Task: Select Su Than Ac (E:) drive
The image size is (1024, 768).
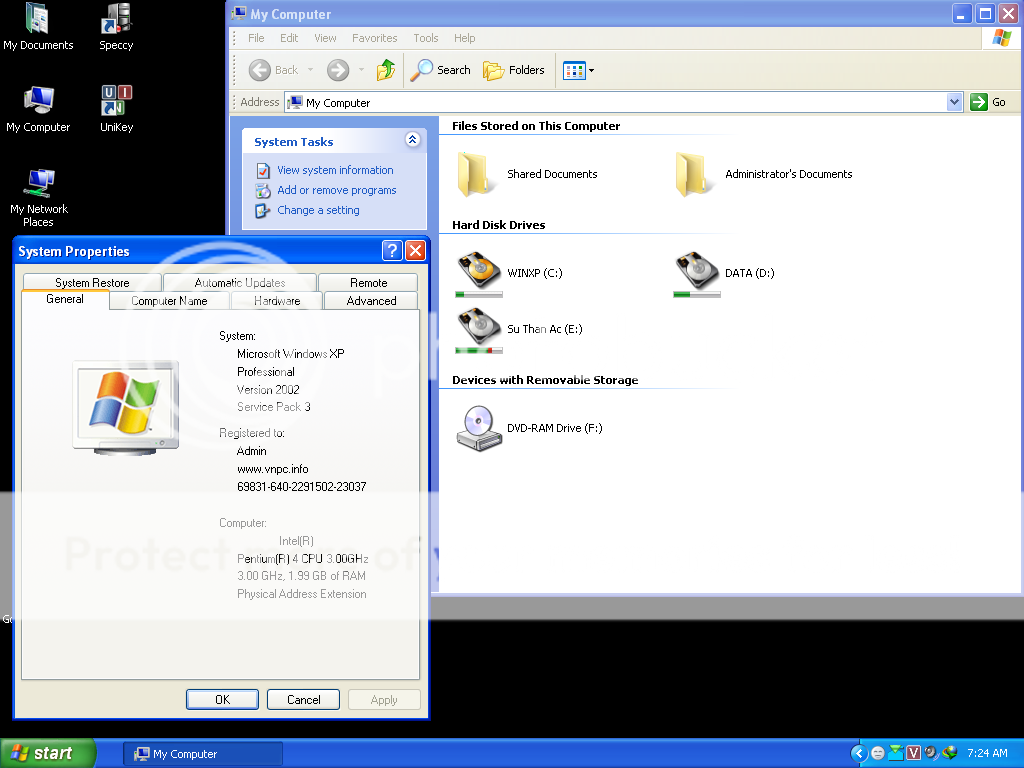Action: click(x=519, y=328)
